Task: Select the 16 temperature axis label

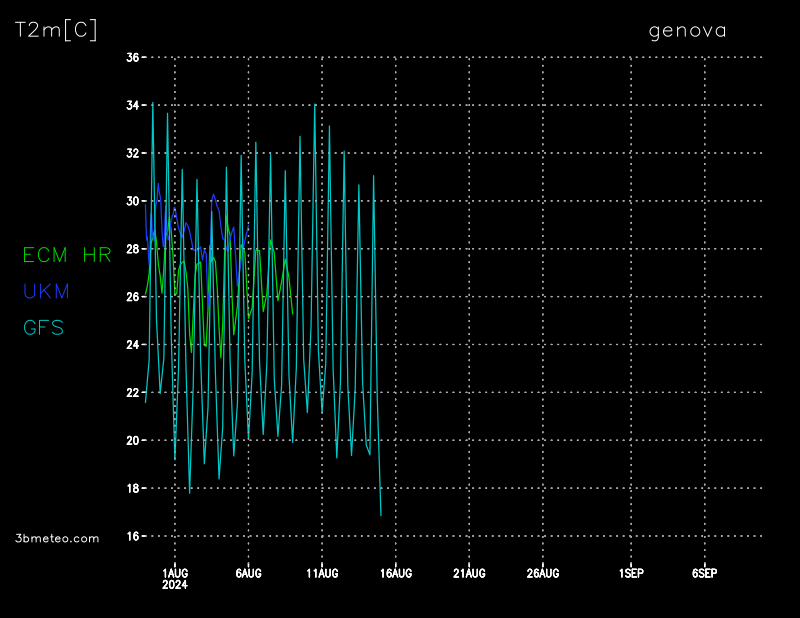Action: [x=132, y=536]
